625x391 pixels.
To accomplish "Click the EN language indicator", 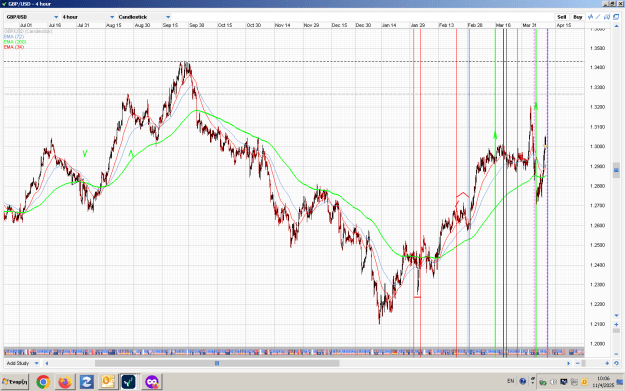I will tap(511, 381).
